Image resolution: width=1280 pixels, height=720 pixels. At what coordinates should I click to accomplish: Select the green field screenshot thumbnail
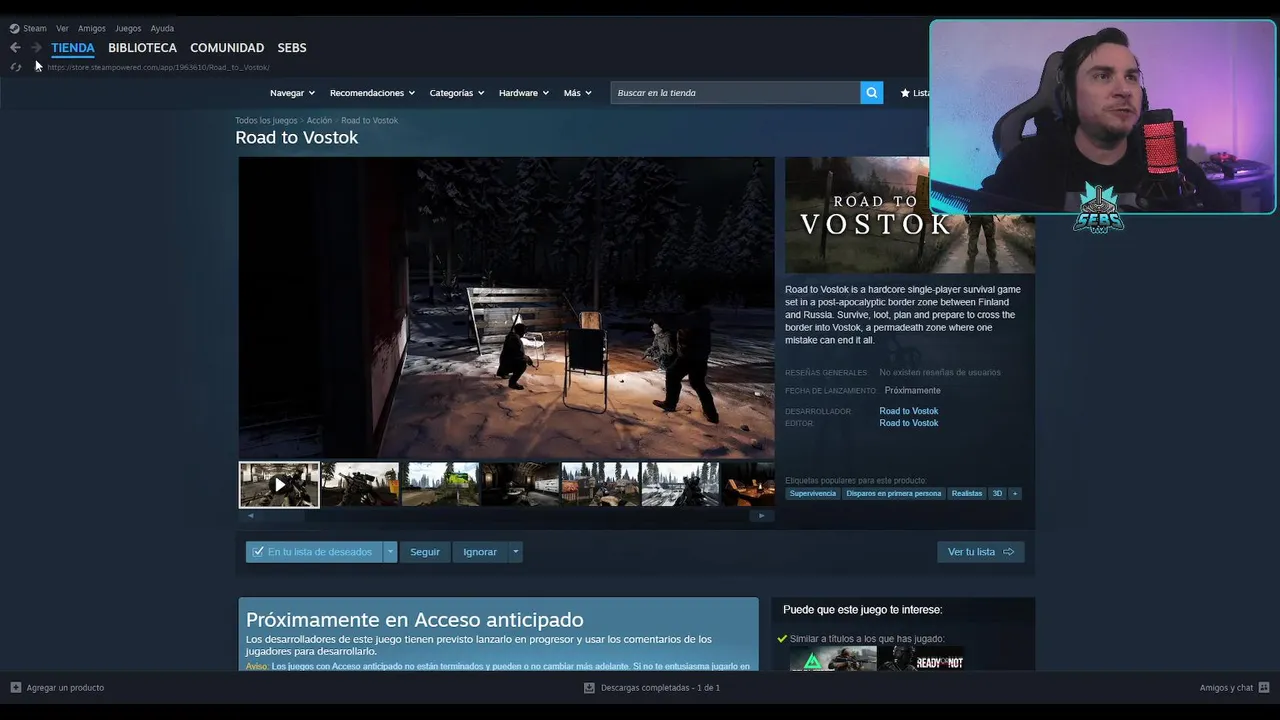pyautogui.click(x=440, y=484)
